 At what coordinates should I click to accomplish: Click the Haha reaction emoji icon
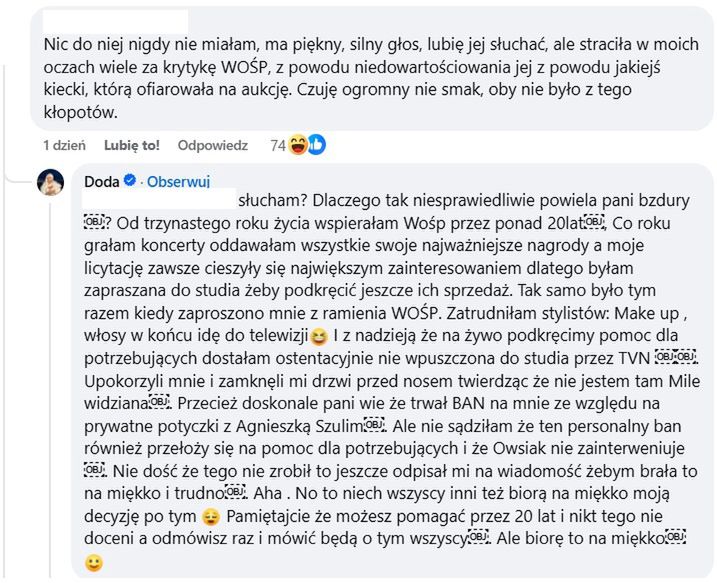298,145
